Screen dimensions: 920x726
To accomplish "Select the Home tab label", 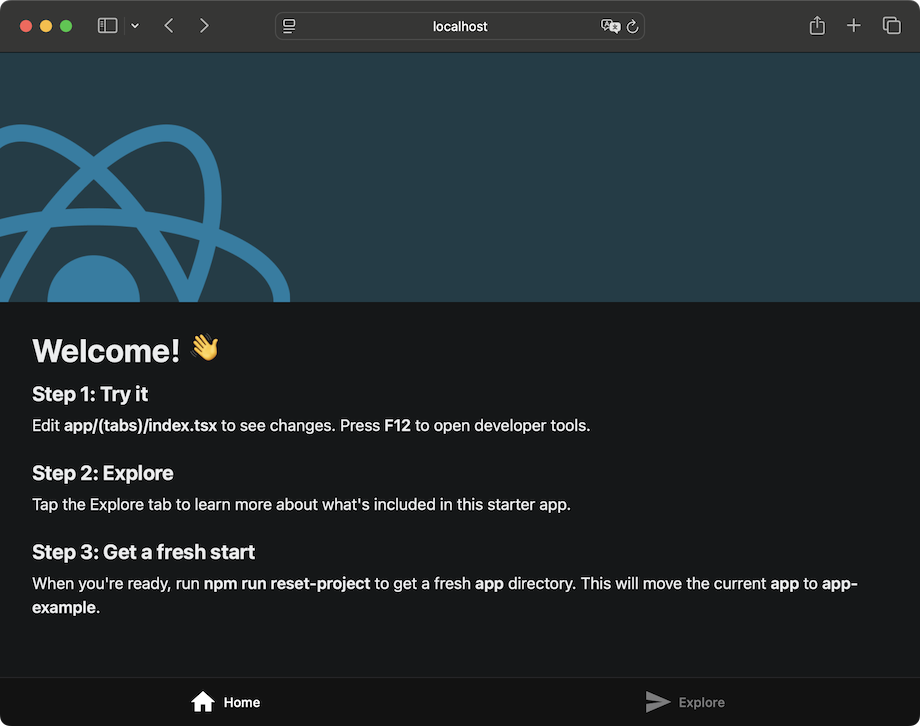I will 242,703.
